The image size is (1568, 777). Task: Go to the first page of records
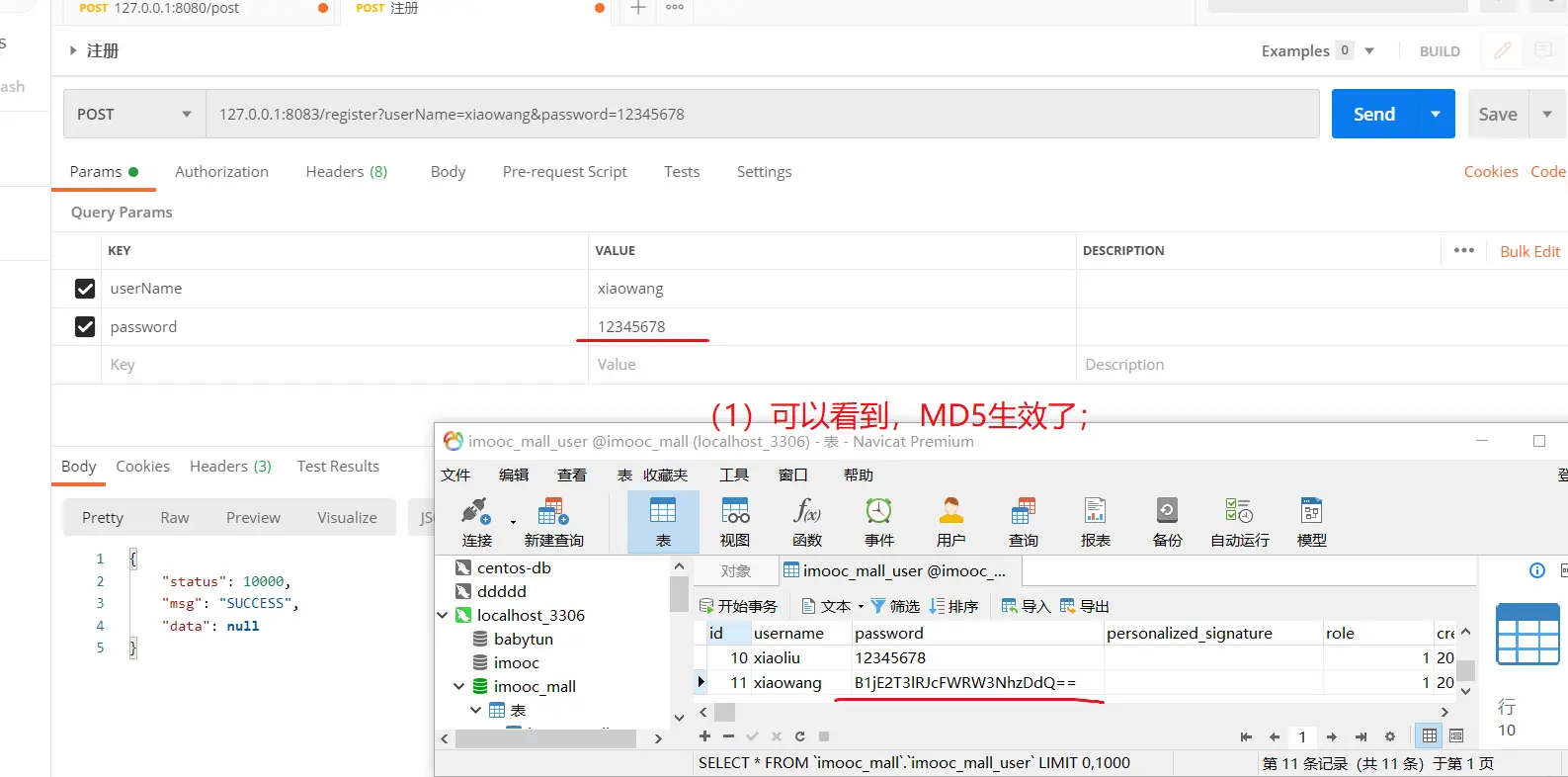pos(1246,736)
